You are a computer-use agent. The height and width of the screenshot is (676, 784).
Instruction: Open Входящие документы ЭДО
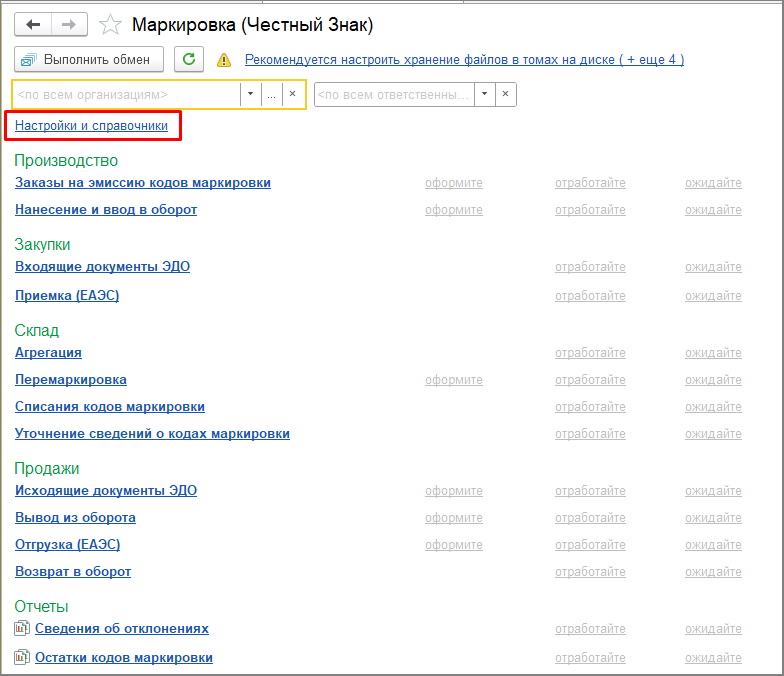(x=102, y=266)
